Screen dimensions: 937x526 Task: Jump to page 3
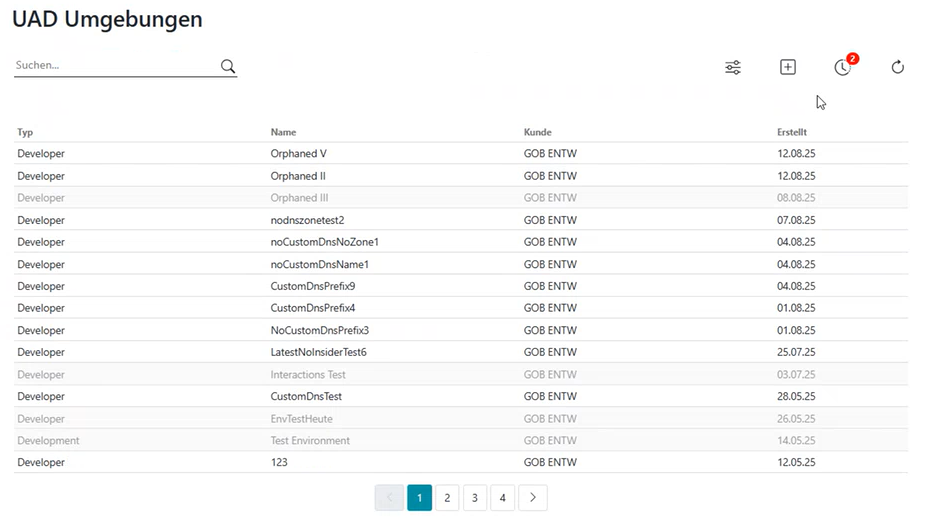[x=475, y=498]
